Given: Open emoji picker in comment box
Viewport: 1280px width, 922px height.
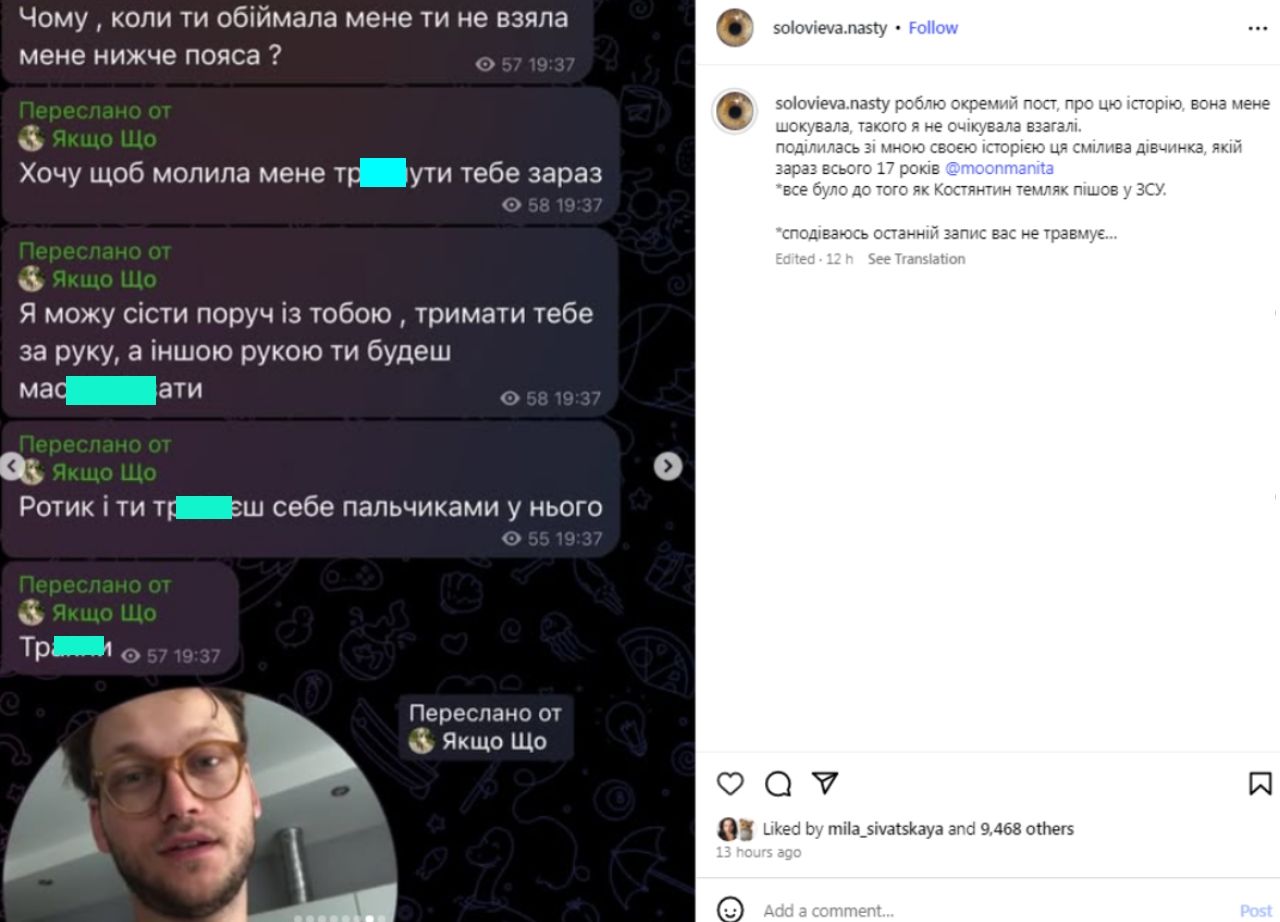Looking at the screenshot, I should coord(731,910).
